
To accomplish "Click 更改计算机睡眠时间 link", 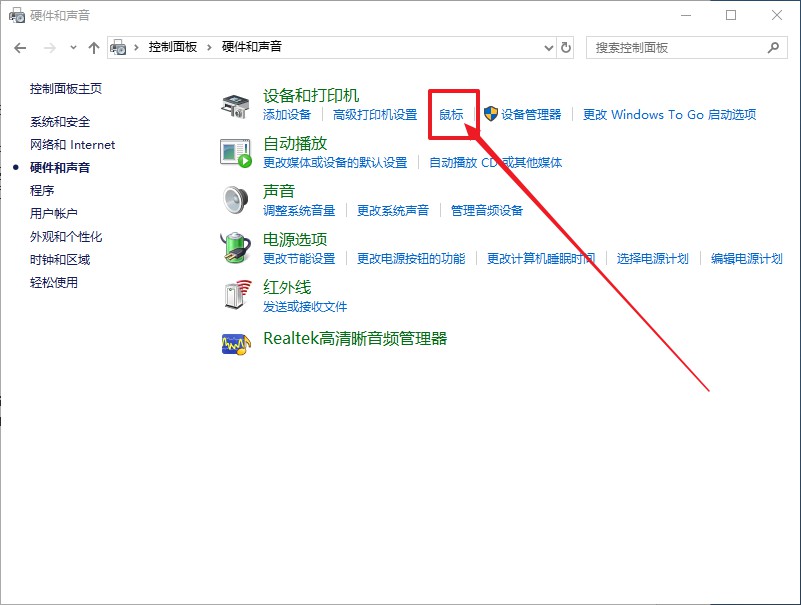I will point(541,259).
